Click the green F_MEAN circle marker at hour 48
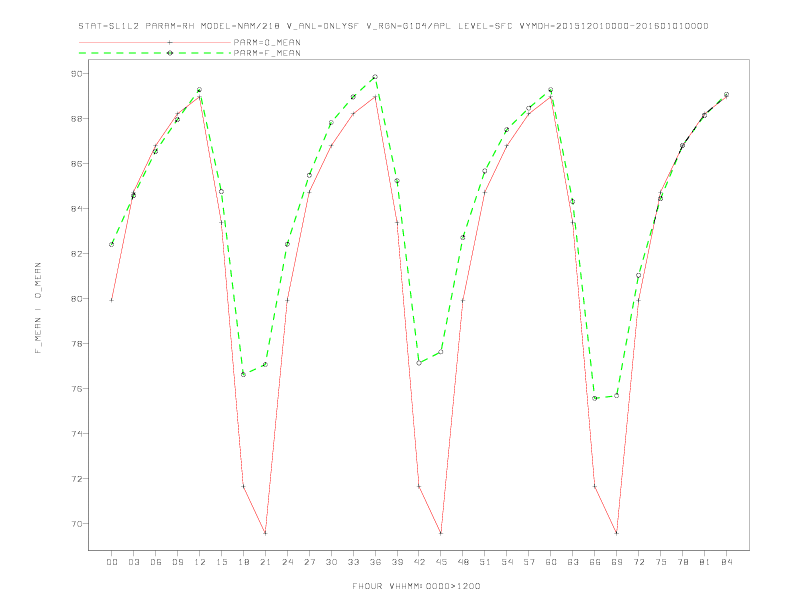 click(463, 237)
